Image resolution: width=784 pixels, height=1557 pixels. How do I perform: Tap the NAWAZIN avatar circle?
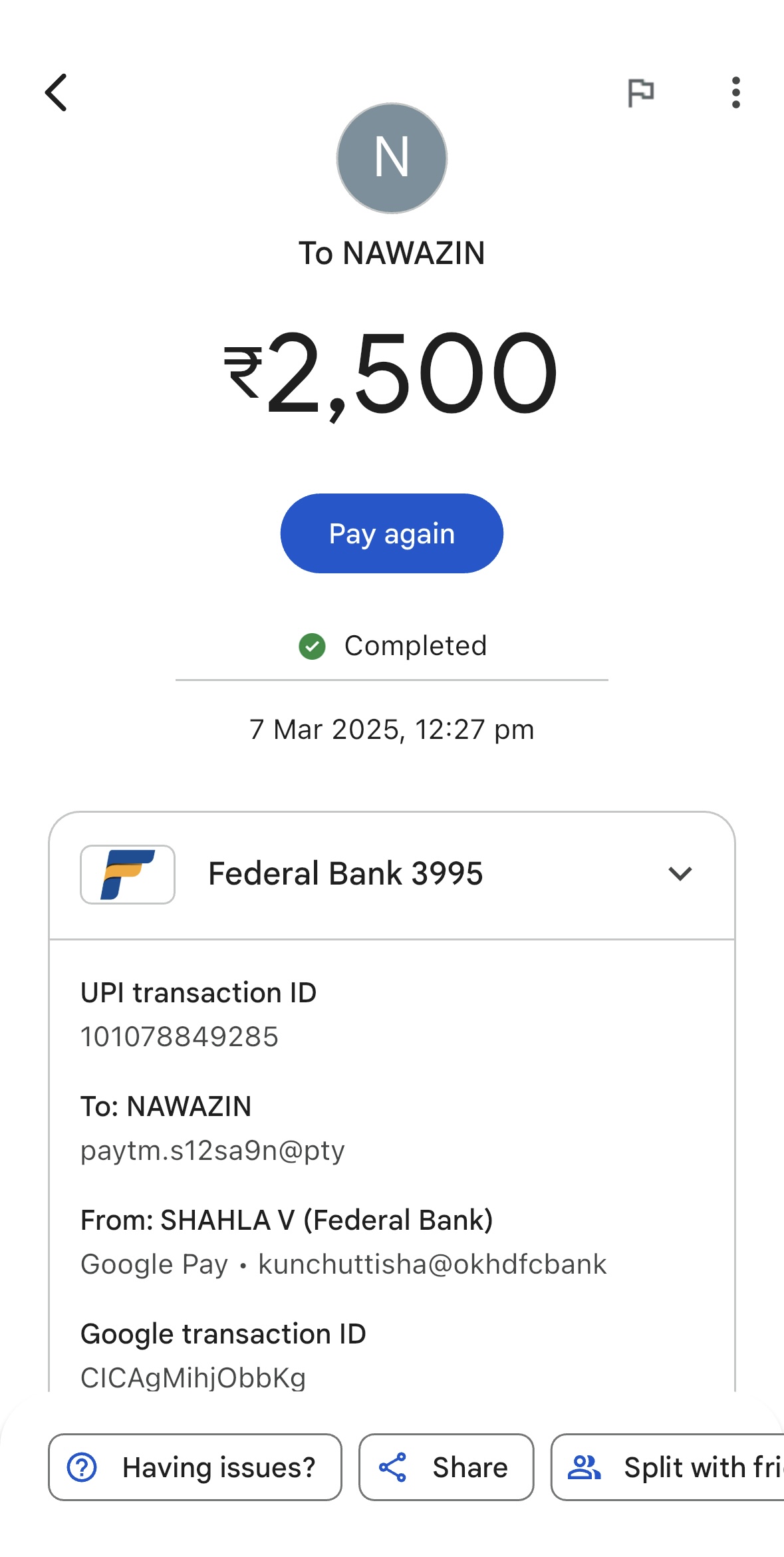[x=392, y=158]
